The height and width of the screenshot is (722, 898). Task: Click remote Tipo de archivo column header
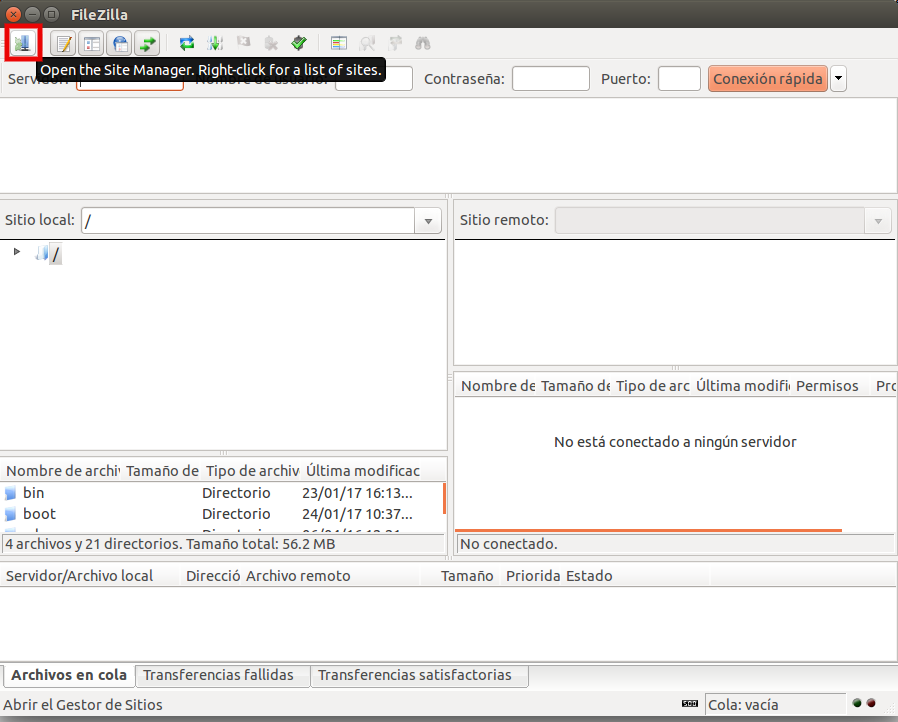pyautogui.click(x=652, y=386)
